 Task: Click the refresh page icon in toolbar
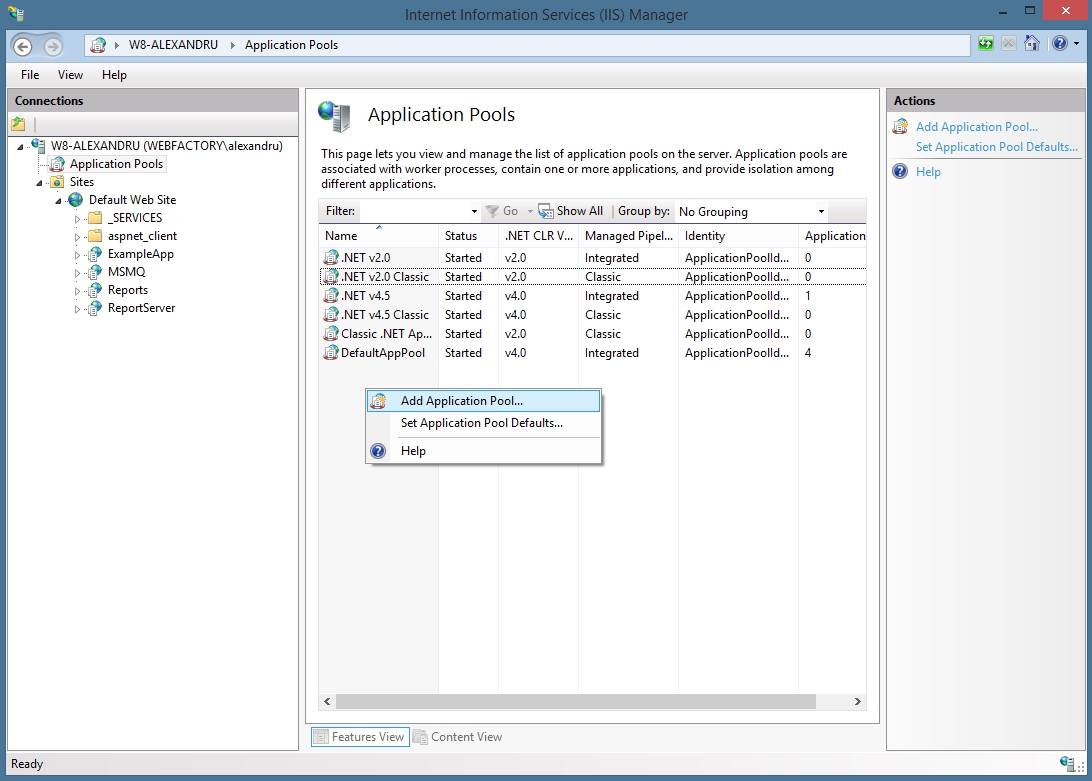pyautogui.click(x=986, y=44)
